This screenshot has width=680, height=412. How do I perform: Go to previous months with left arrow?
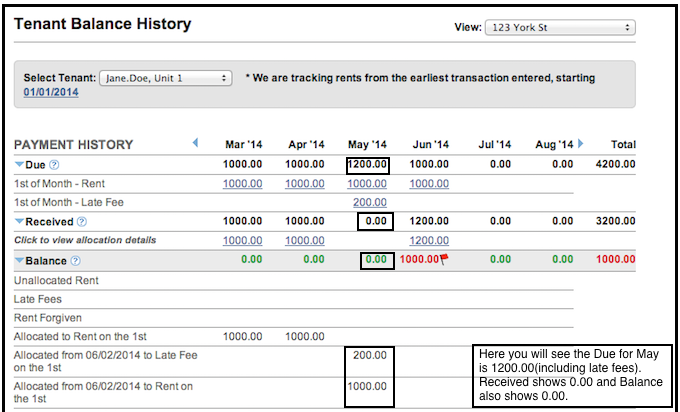(x=195, y=143)
